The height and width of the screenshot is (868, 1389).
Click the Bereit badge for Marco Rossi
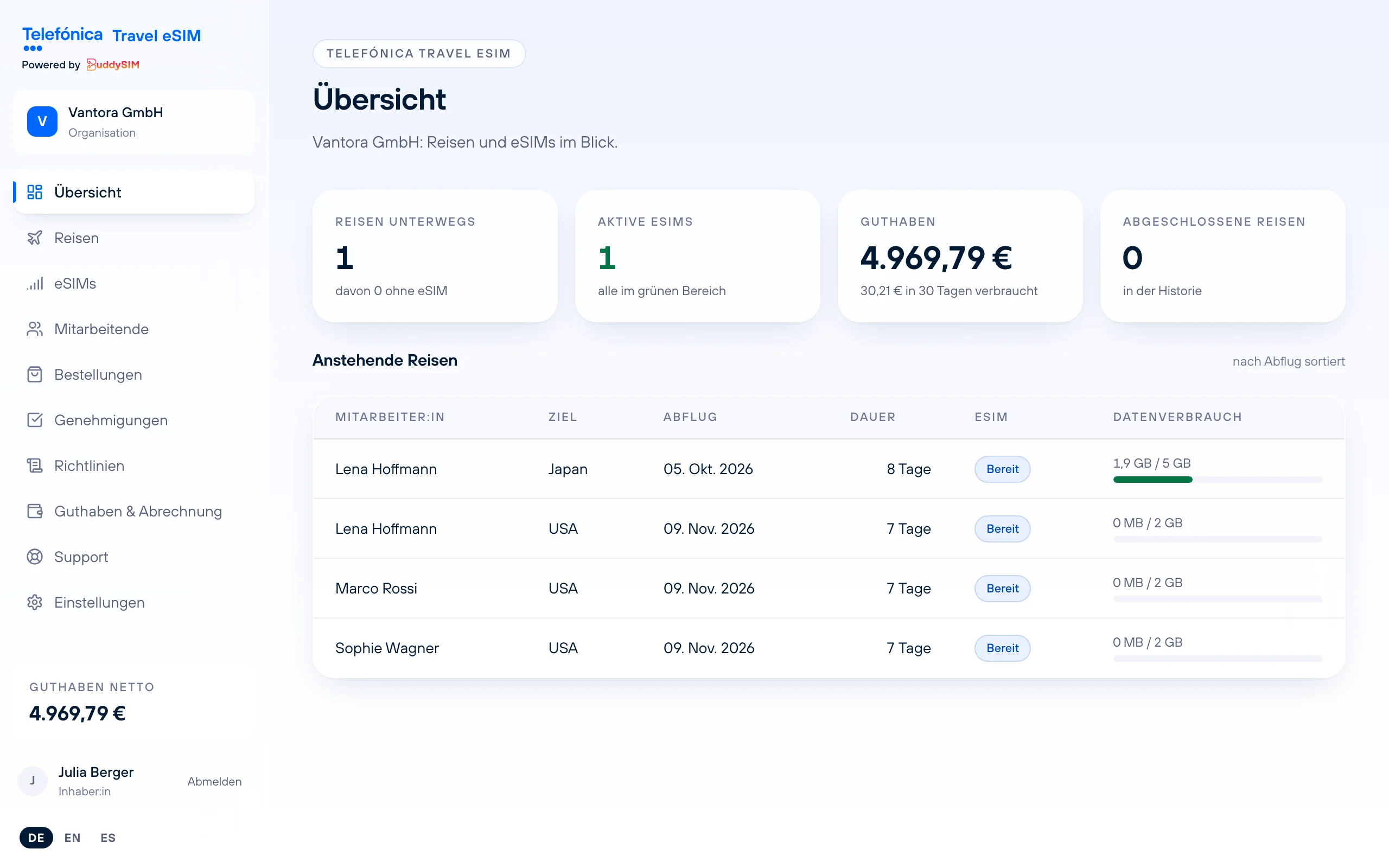pos(1002,589)
